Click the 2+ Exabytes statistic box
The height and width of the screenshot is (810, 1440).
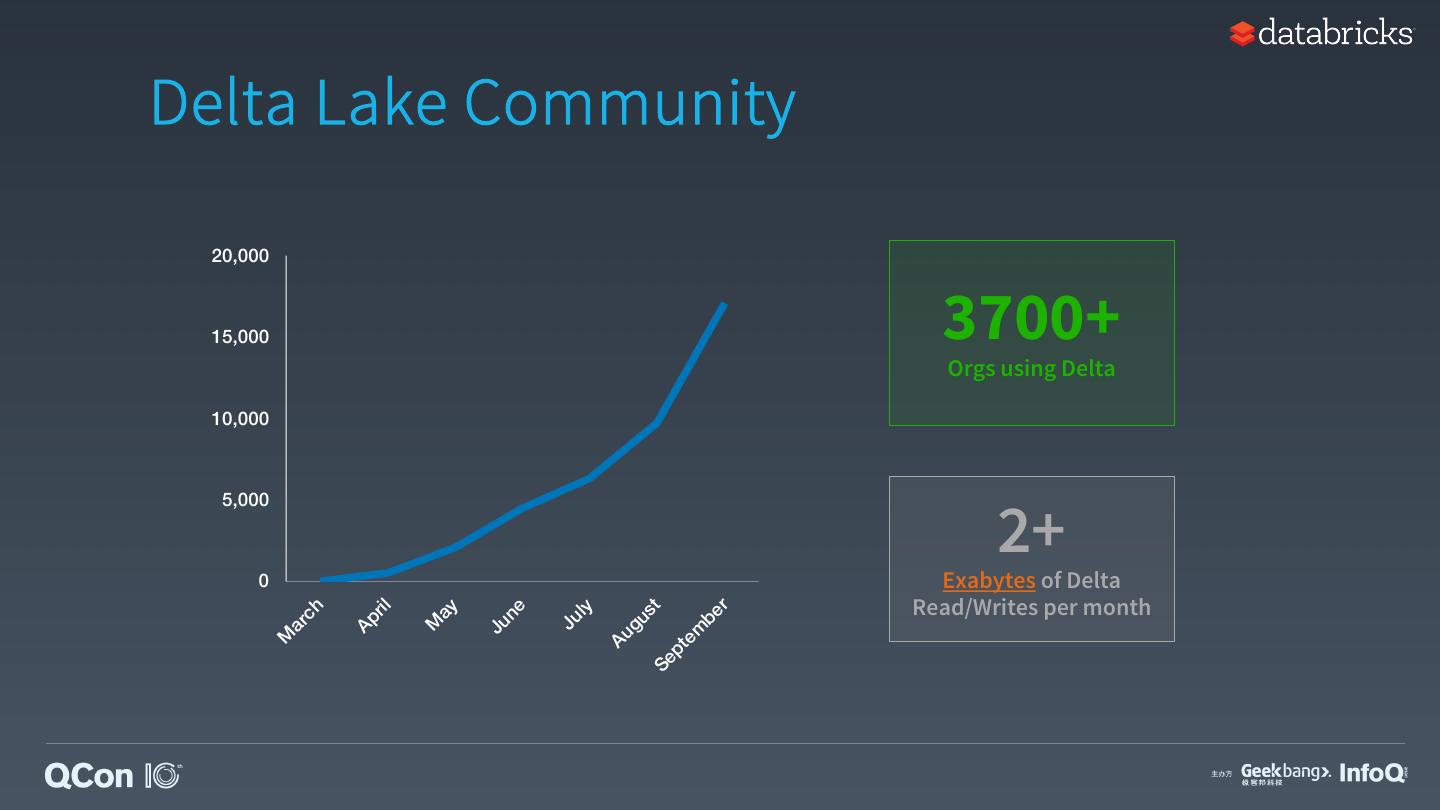(1032, 559)
